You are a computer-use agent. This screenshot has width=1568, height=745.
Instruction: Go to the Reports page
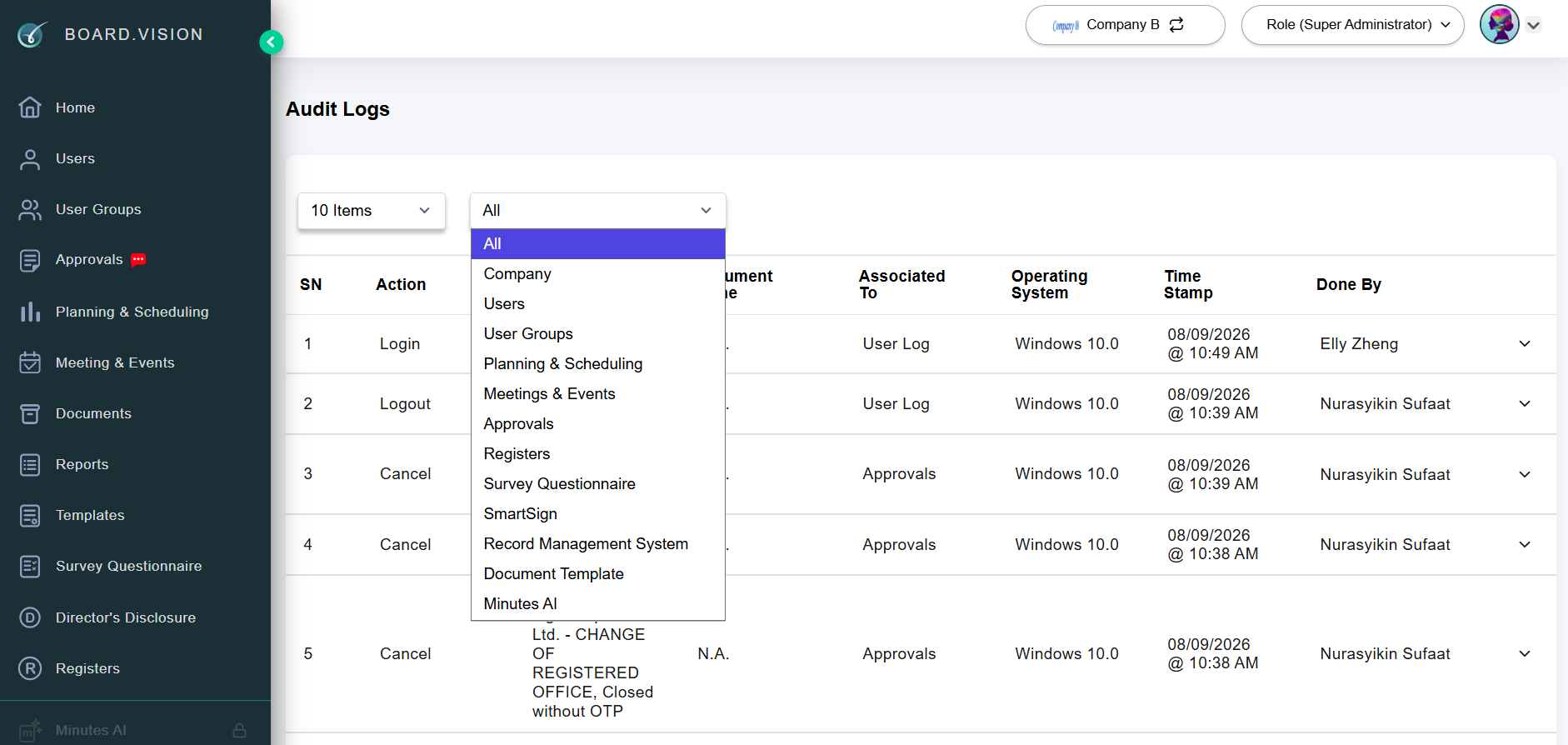(82, 464)
